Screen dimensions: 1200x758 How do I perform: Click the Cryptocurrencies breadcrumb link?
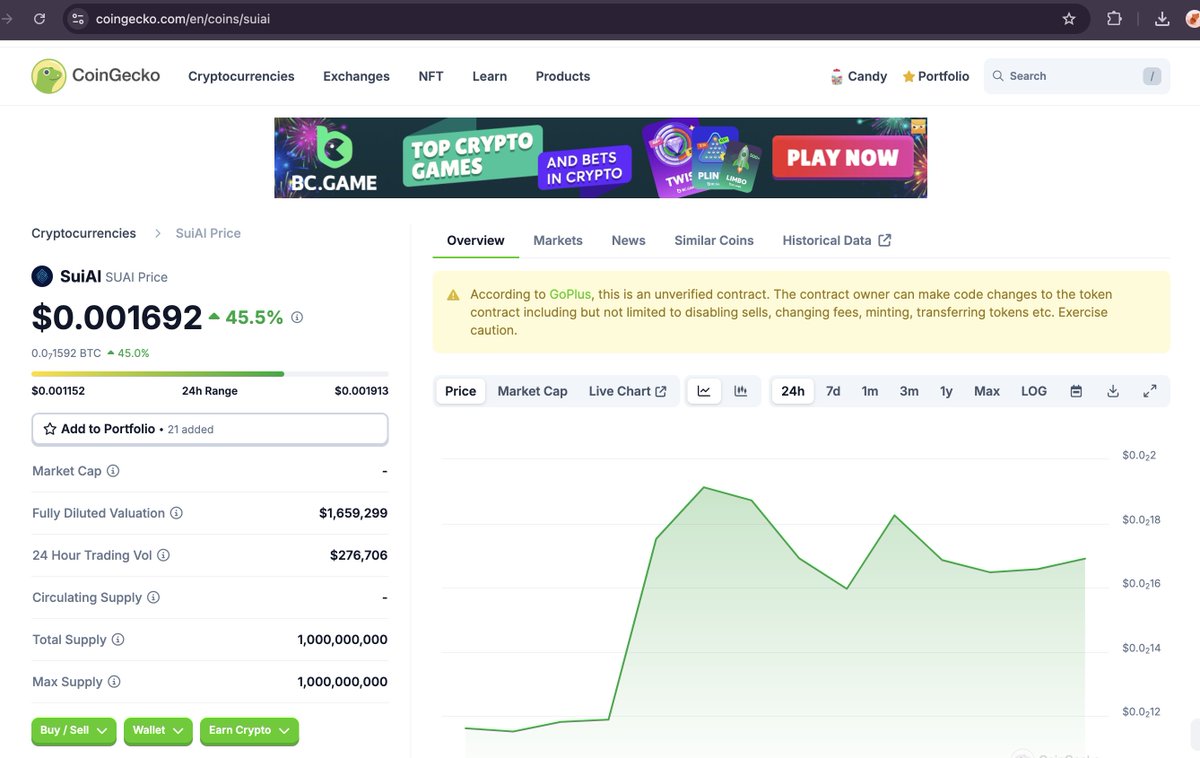point(84,233)
